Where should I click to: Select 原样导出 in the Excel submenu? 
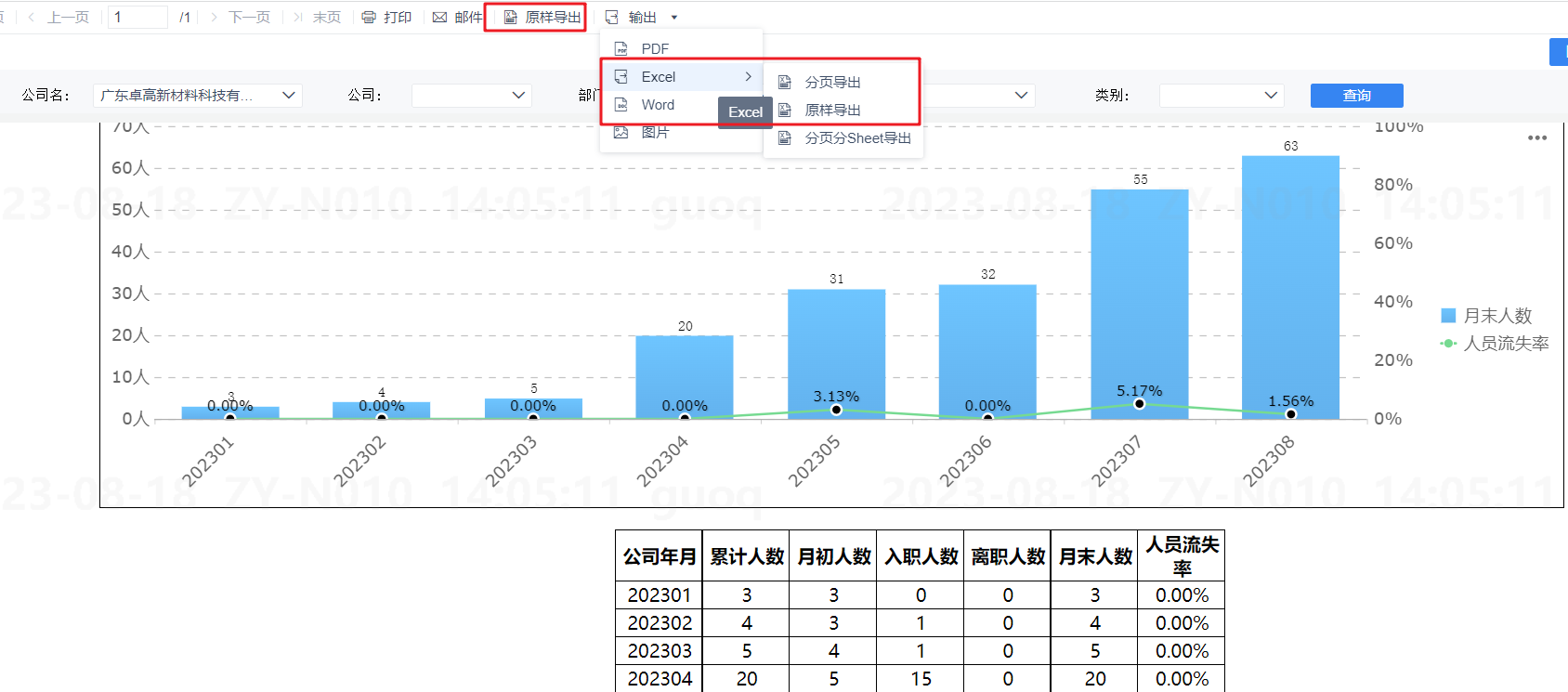tap(843, 111)
